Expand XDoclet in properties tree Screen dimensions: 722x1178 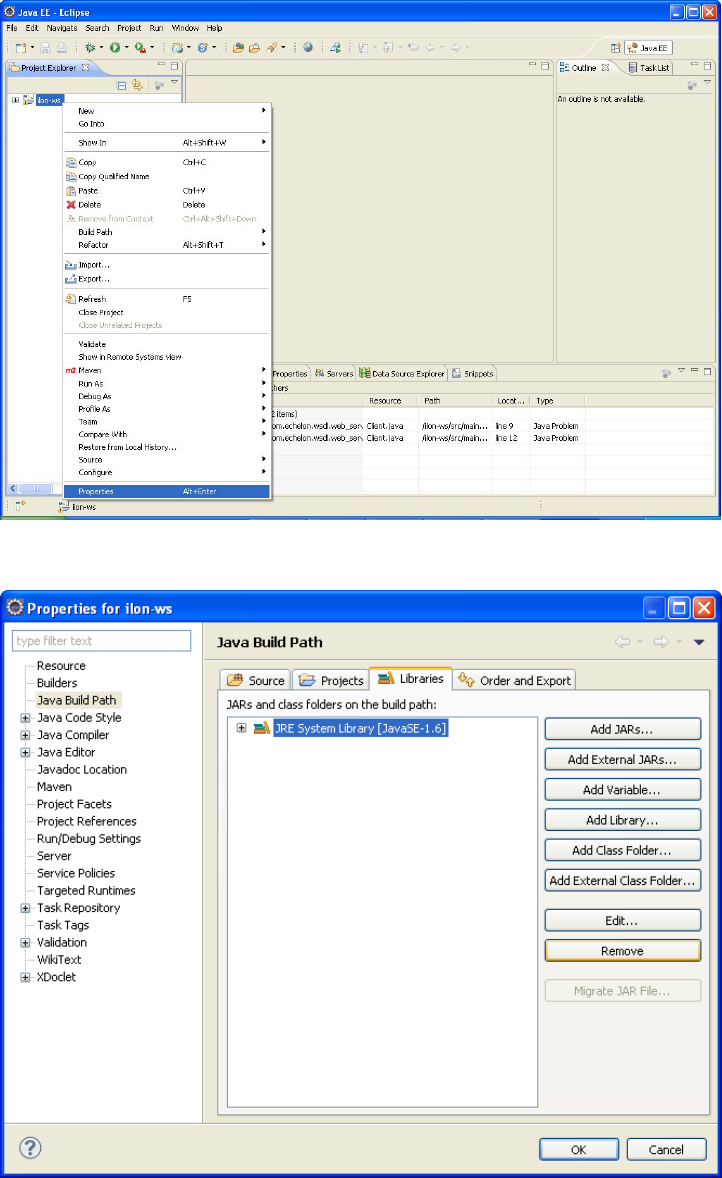coord(26,977)
